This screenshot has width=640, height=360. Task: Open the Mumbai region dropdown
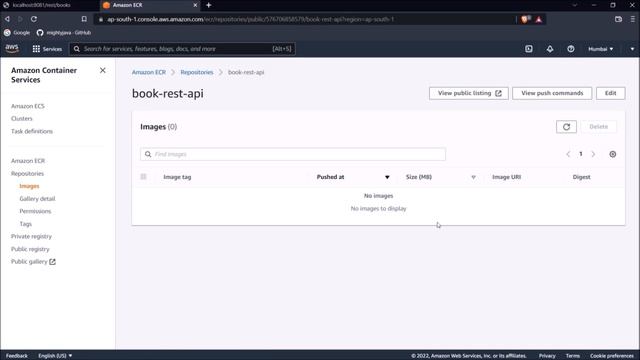(x=600, y=49)
